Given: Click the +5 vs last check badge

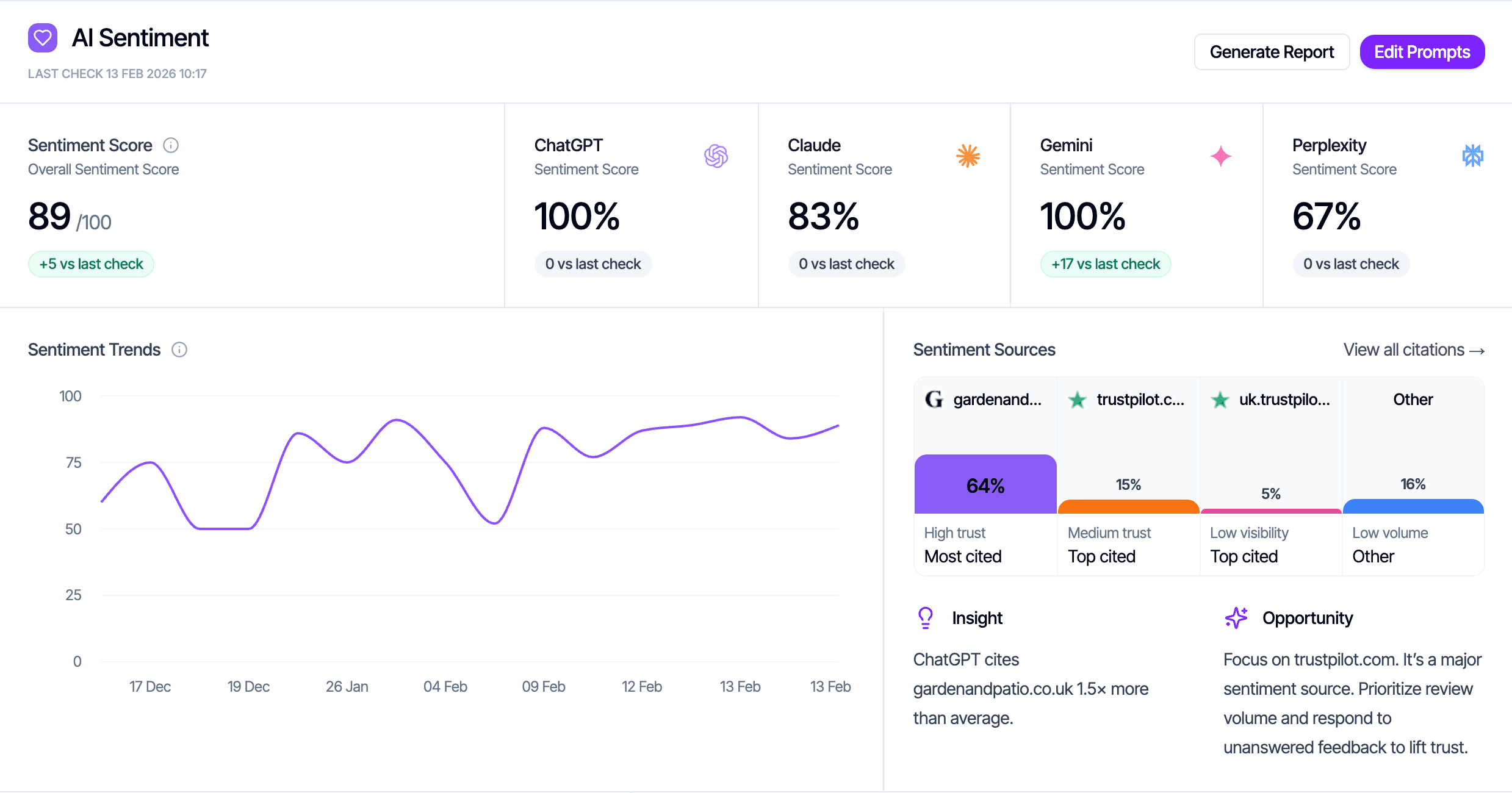Looking at the screenshot, I should tap(91, 264).
